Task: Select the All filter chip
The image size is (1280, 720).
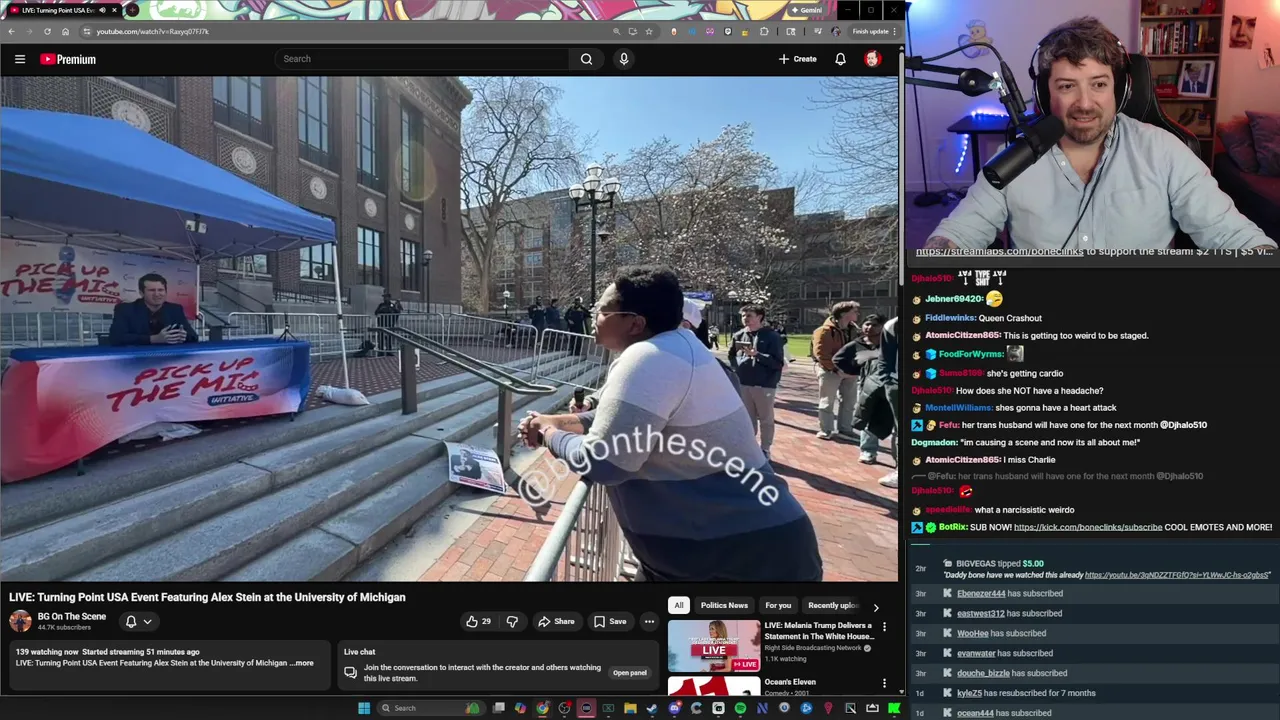Action: (679, 605)
